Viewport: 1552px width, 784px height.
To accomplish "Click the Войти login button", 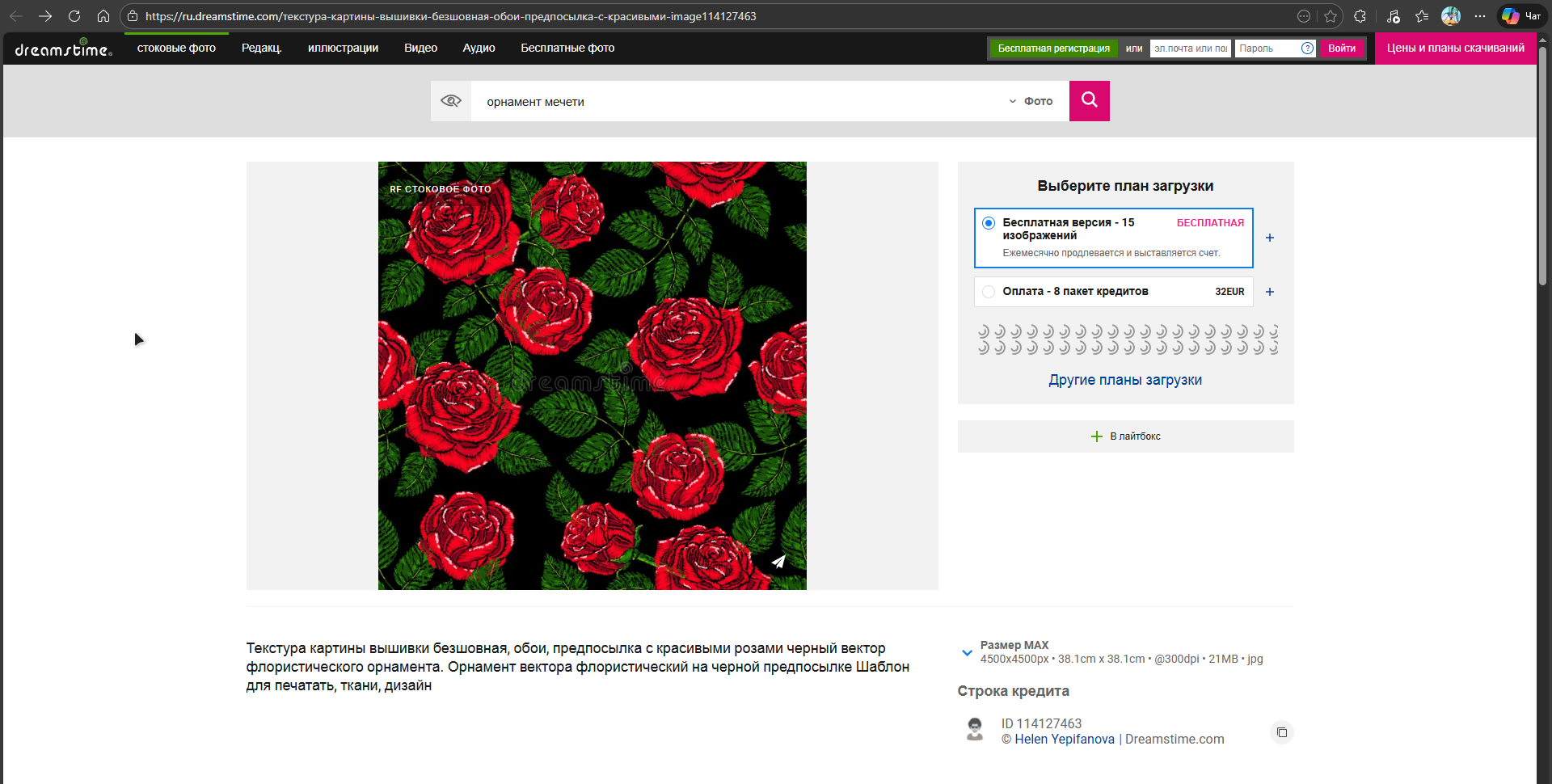I will 1342,48.
